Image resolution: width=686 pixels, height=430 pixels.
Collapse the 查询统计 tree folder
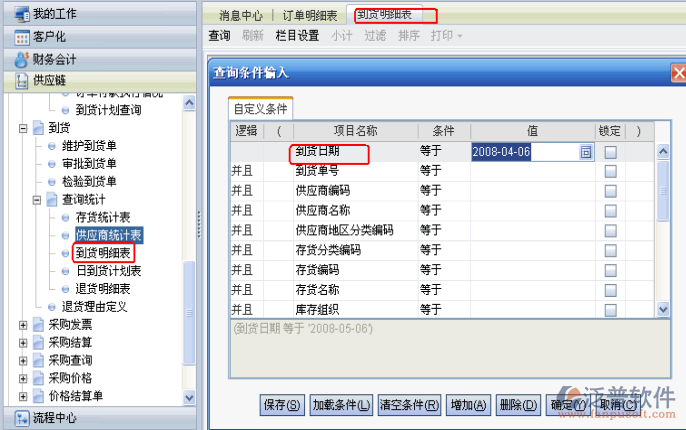pos(38,200)
